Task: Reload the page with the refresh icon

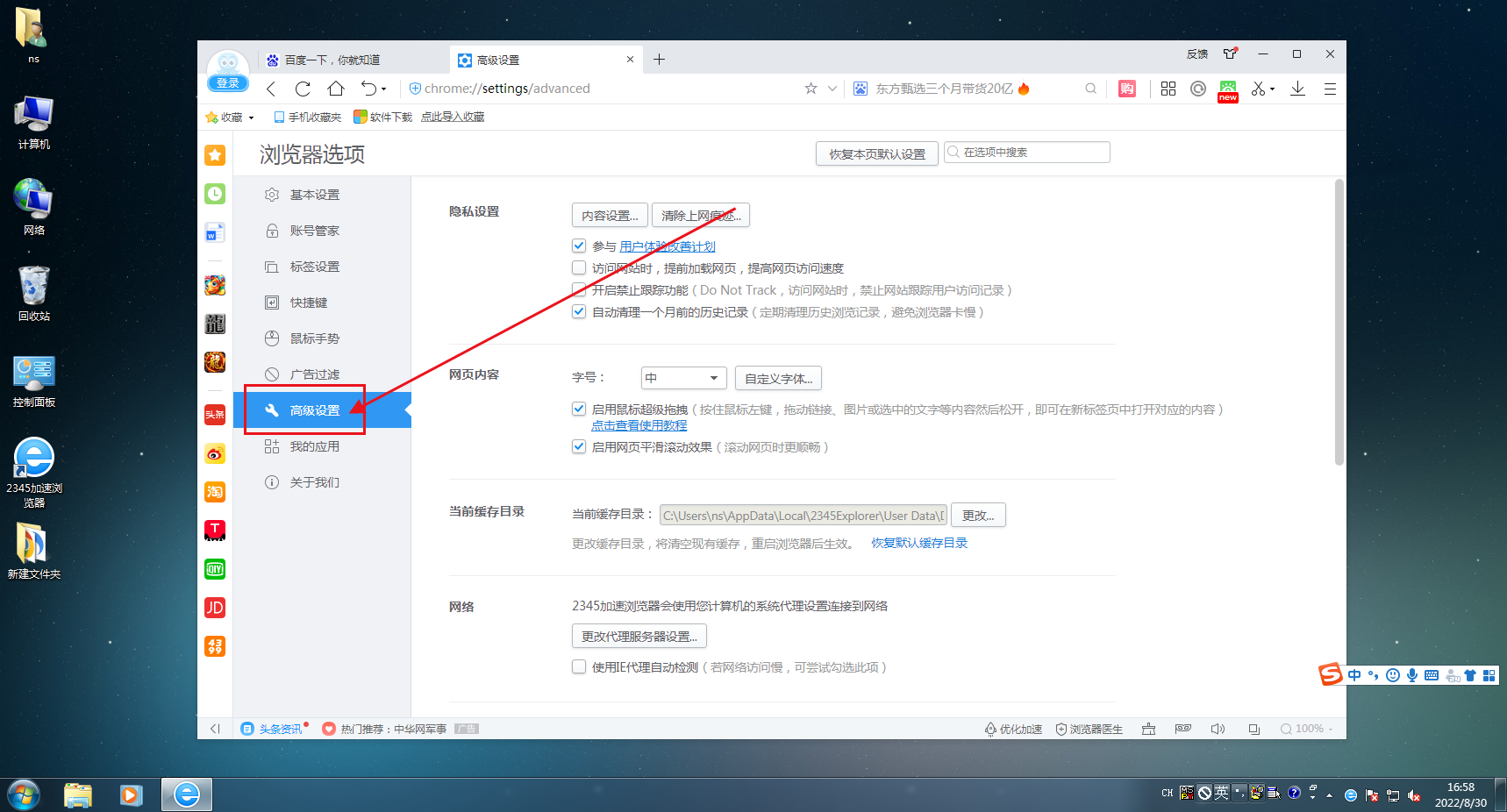Action: (303, 89)
